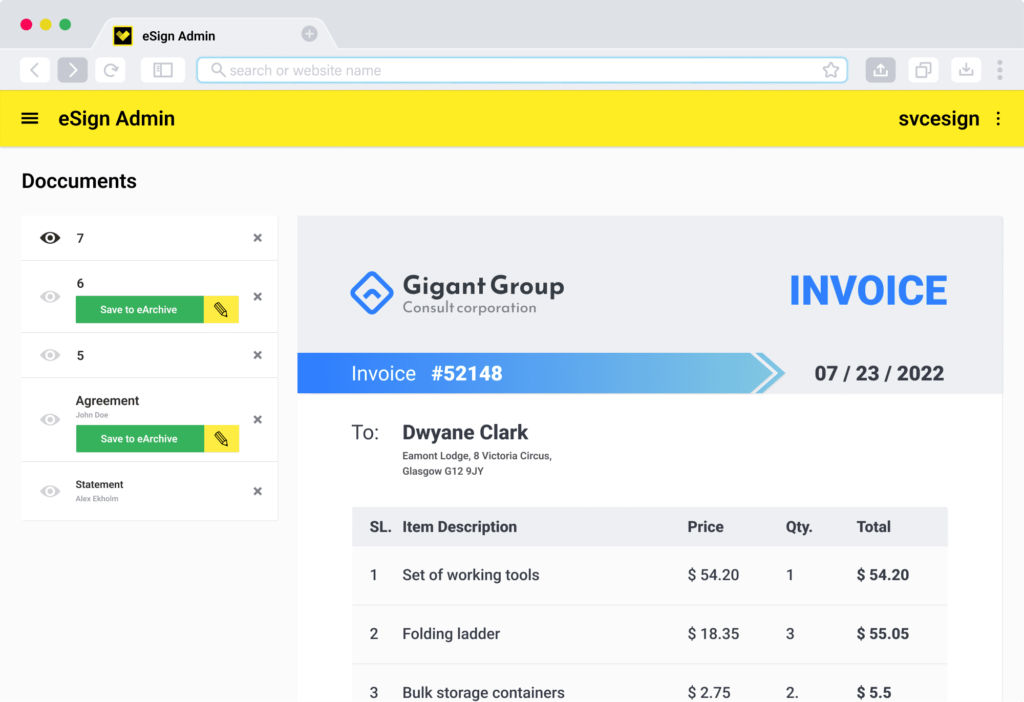This screenshot has height=702, width=1024.
Task: Click the $ 55.05 total value
Action: click(883, 634)
